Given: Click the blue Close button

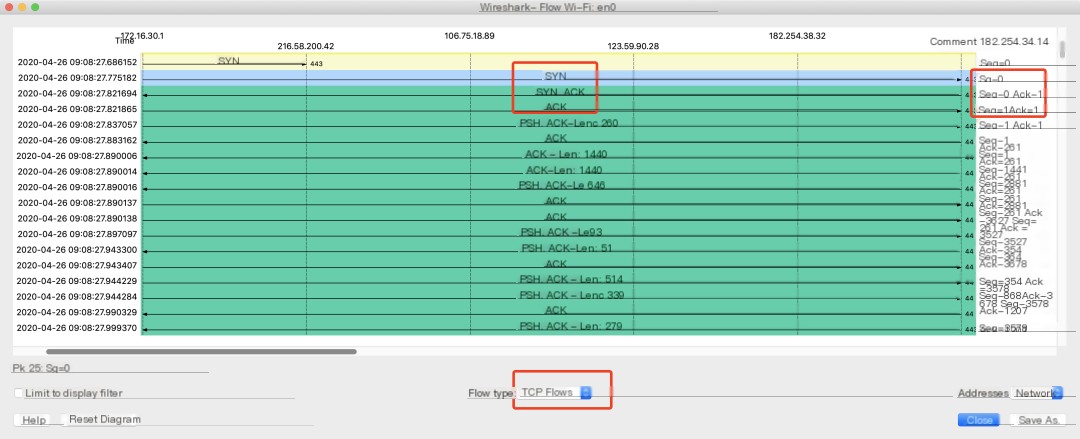Looking at the screenshot, I should [x=979, y=421].
